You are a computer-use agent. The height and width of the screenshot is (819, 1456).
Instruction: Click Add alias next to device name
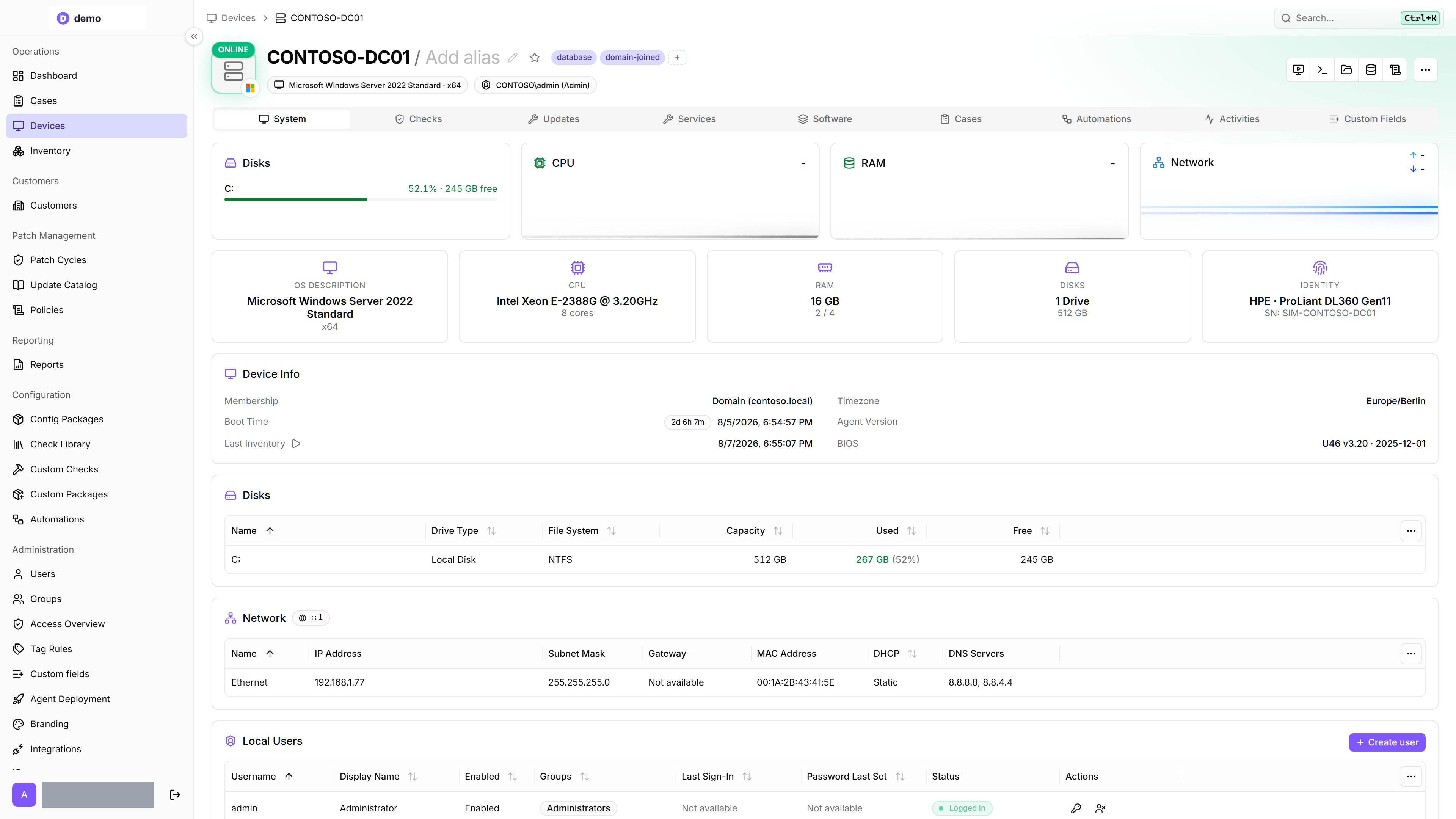coord(462,58)
